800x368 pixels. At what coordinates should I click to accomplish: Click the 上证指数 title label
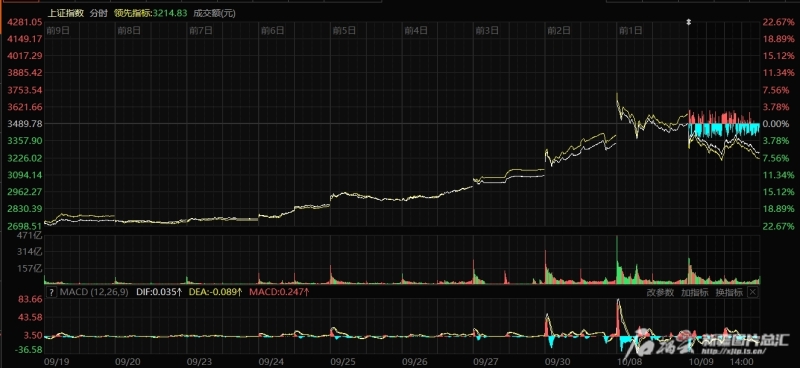point(66,14)
